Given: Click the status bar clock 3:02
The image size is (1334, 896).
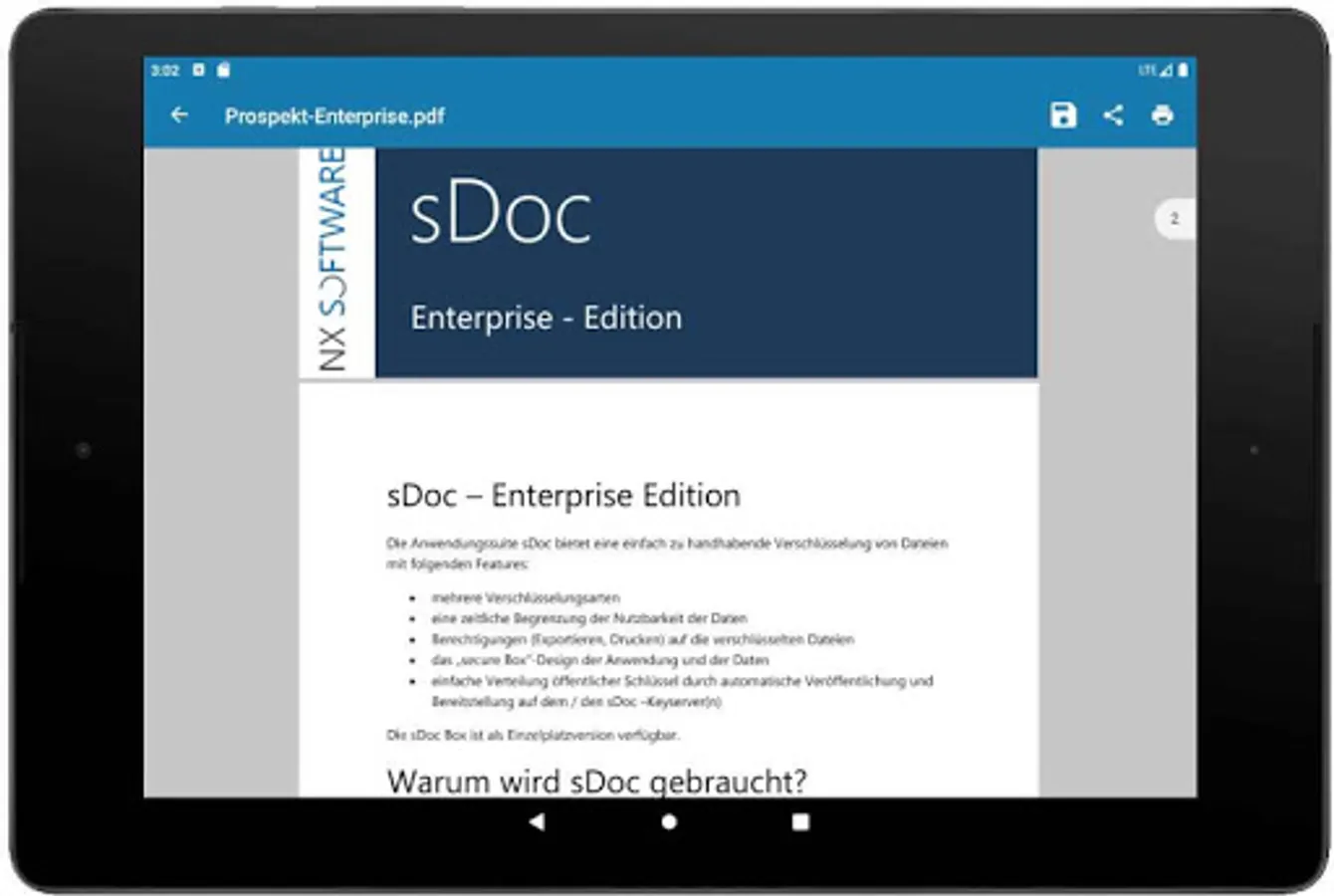Looking at the screenshot, I should (165, 71).
